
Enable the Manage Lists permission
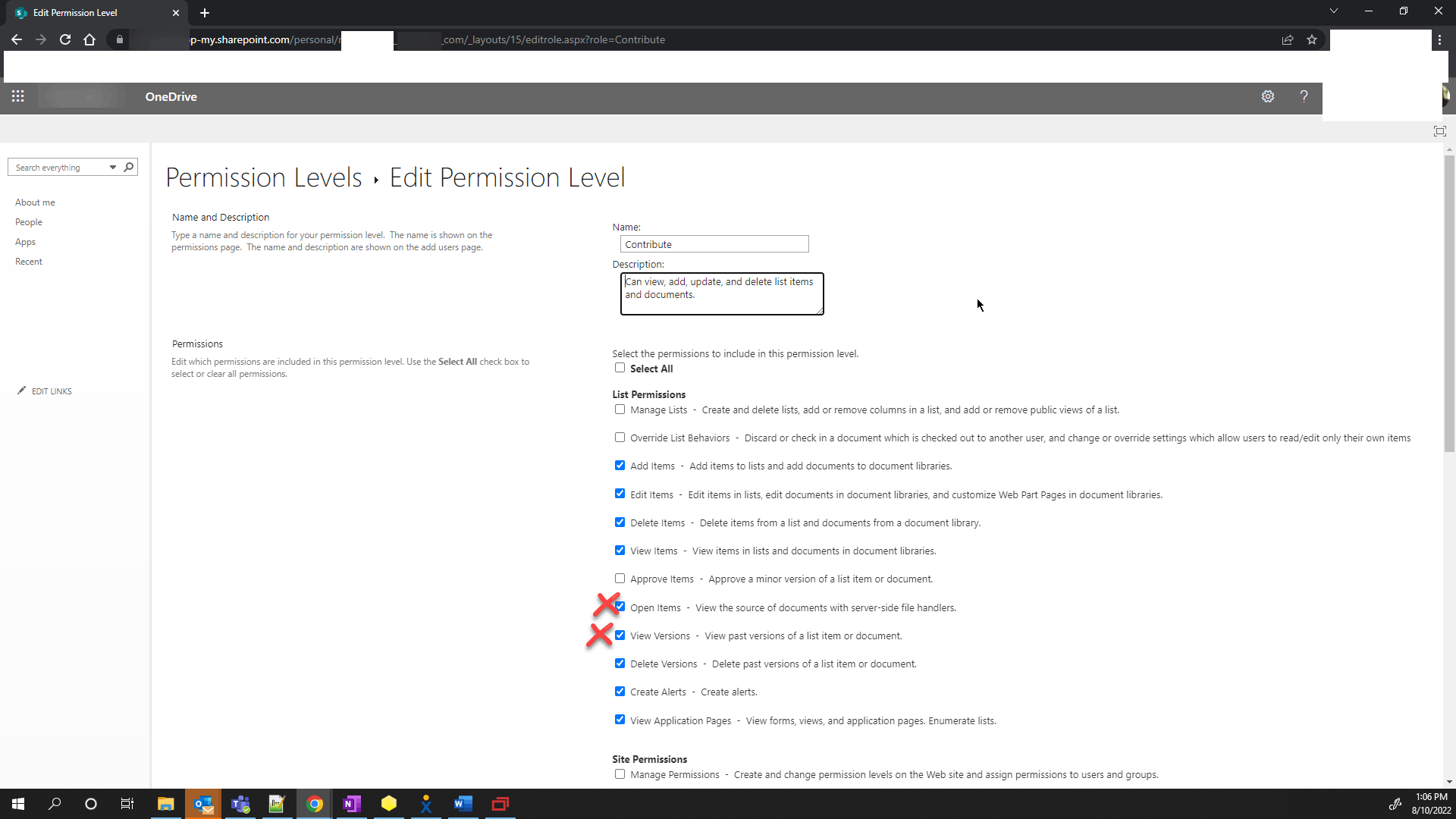(x=620, y=409)
